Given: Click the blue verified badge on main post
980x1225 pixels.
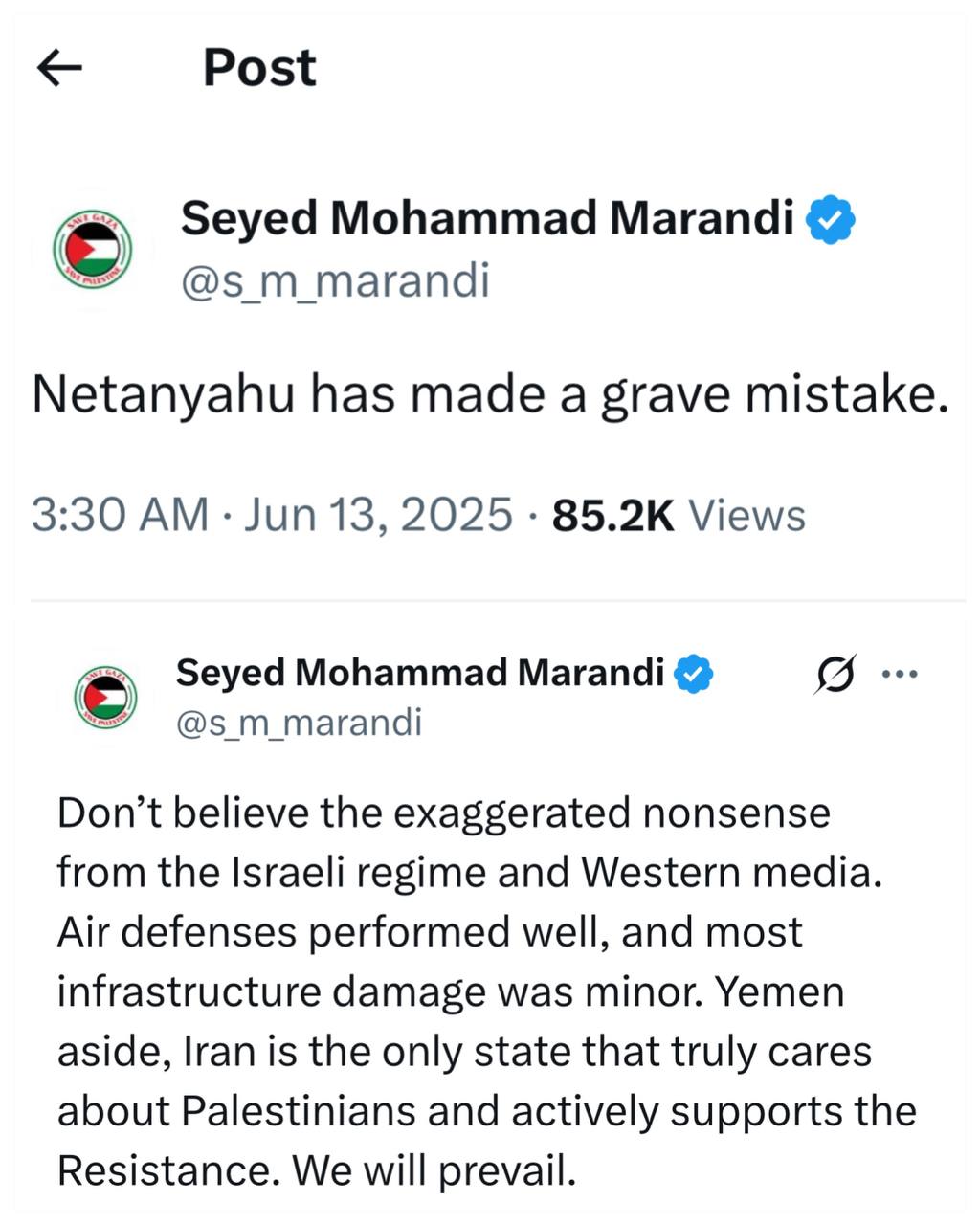Looking at the screenshot, I should tap(831, 219).
